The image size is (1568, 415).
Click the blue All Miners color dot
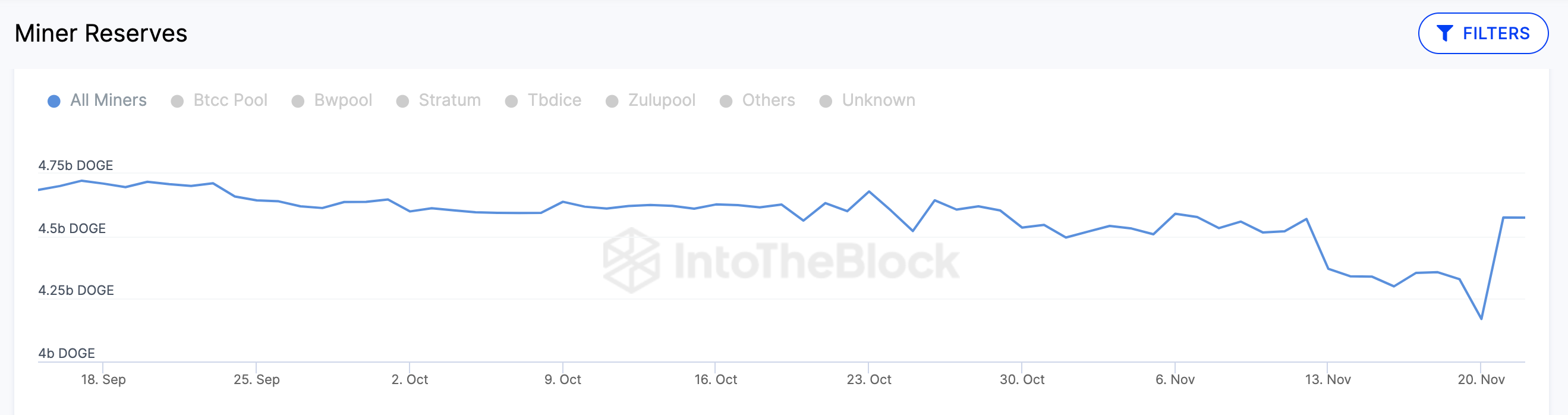coord(54,102)
